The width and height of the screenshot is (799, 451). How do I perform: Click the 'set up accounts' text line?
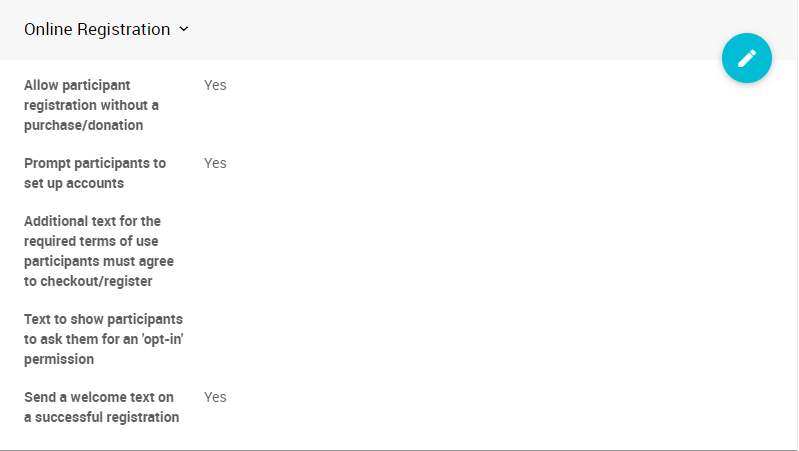pos(73,183)
